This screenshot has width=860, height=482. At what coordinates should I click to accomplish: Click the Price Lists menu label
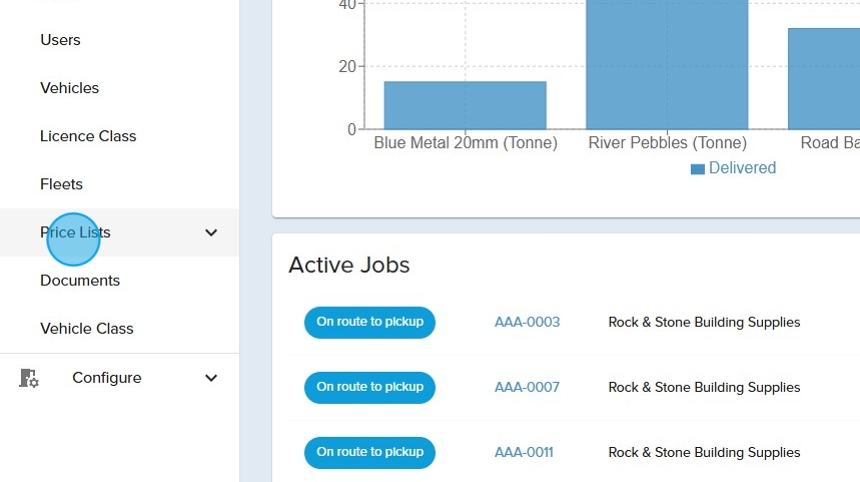click(75, 232)
